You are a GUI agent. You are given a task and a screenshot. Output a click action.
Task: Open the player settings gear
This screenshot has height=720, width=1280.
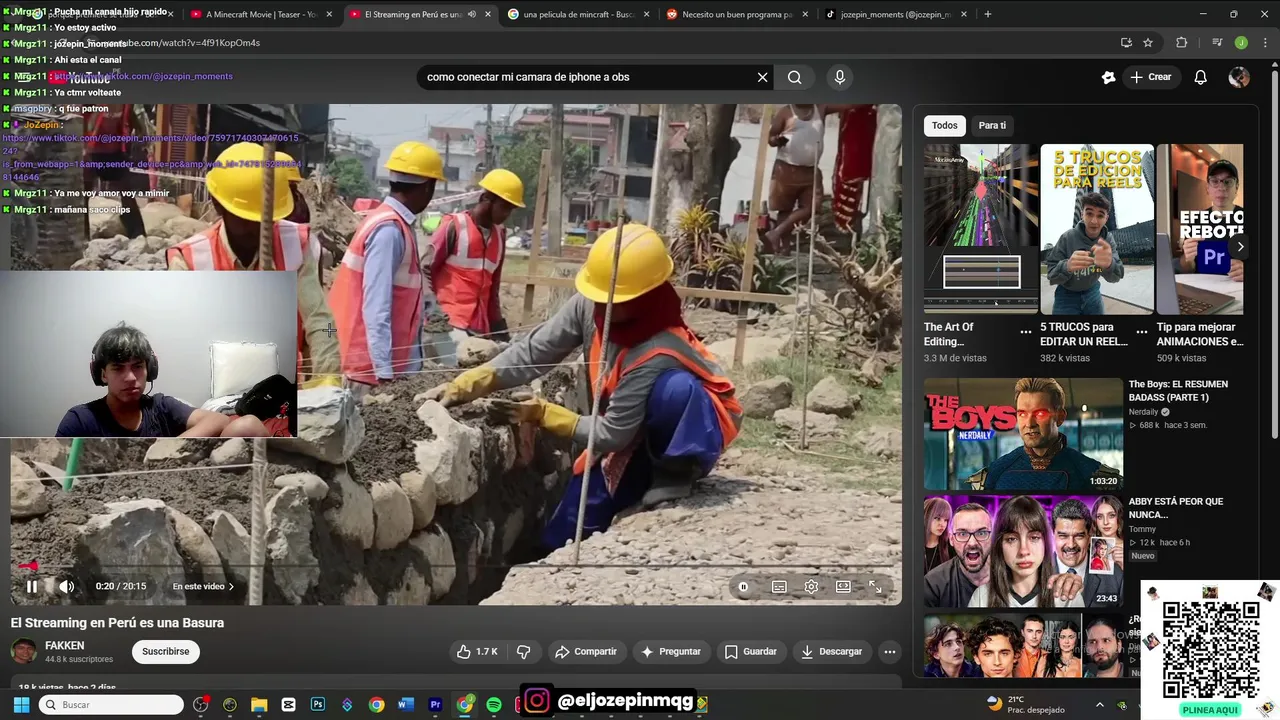click(x=811, y=587)
